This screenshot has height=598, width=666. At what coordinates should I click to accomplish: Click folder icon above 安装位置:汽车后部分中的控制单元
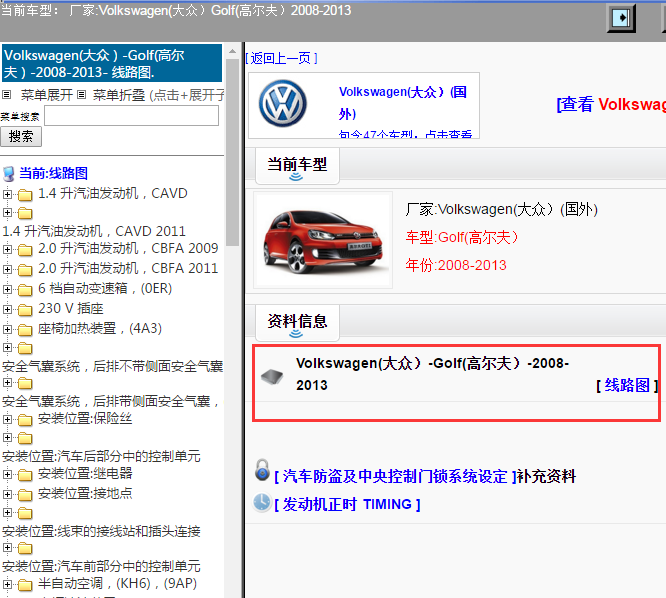pos(25,438)
